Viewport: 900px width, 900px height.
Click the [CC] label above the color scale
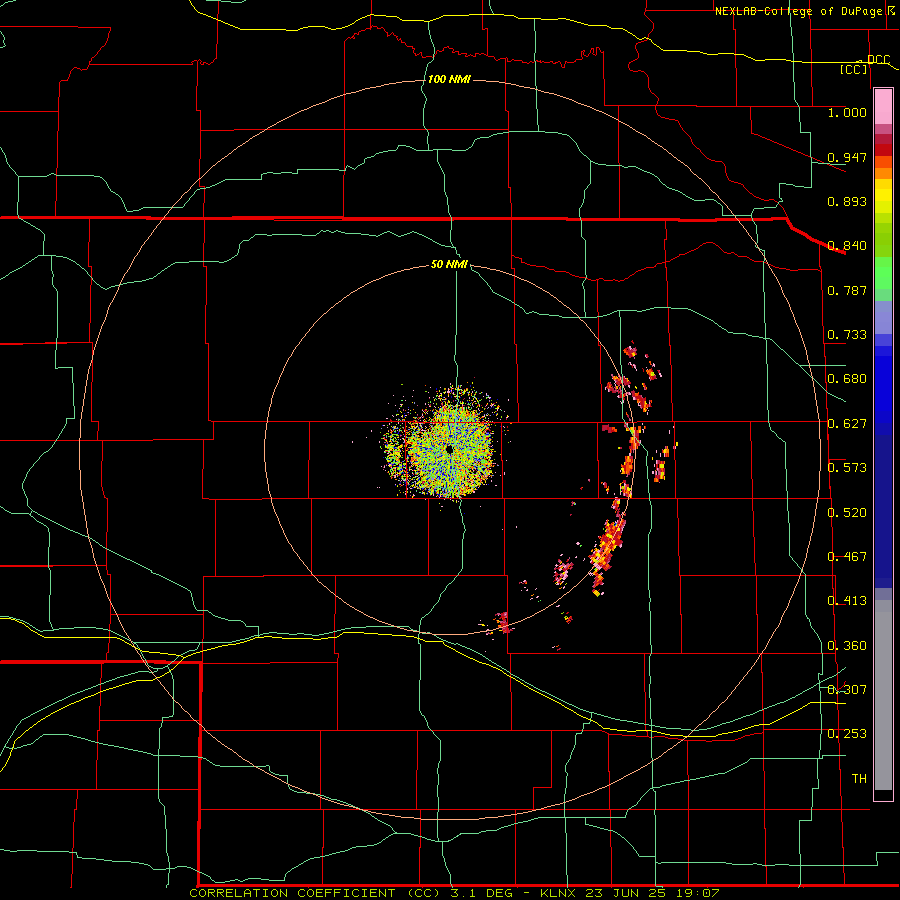click(854, 69)
